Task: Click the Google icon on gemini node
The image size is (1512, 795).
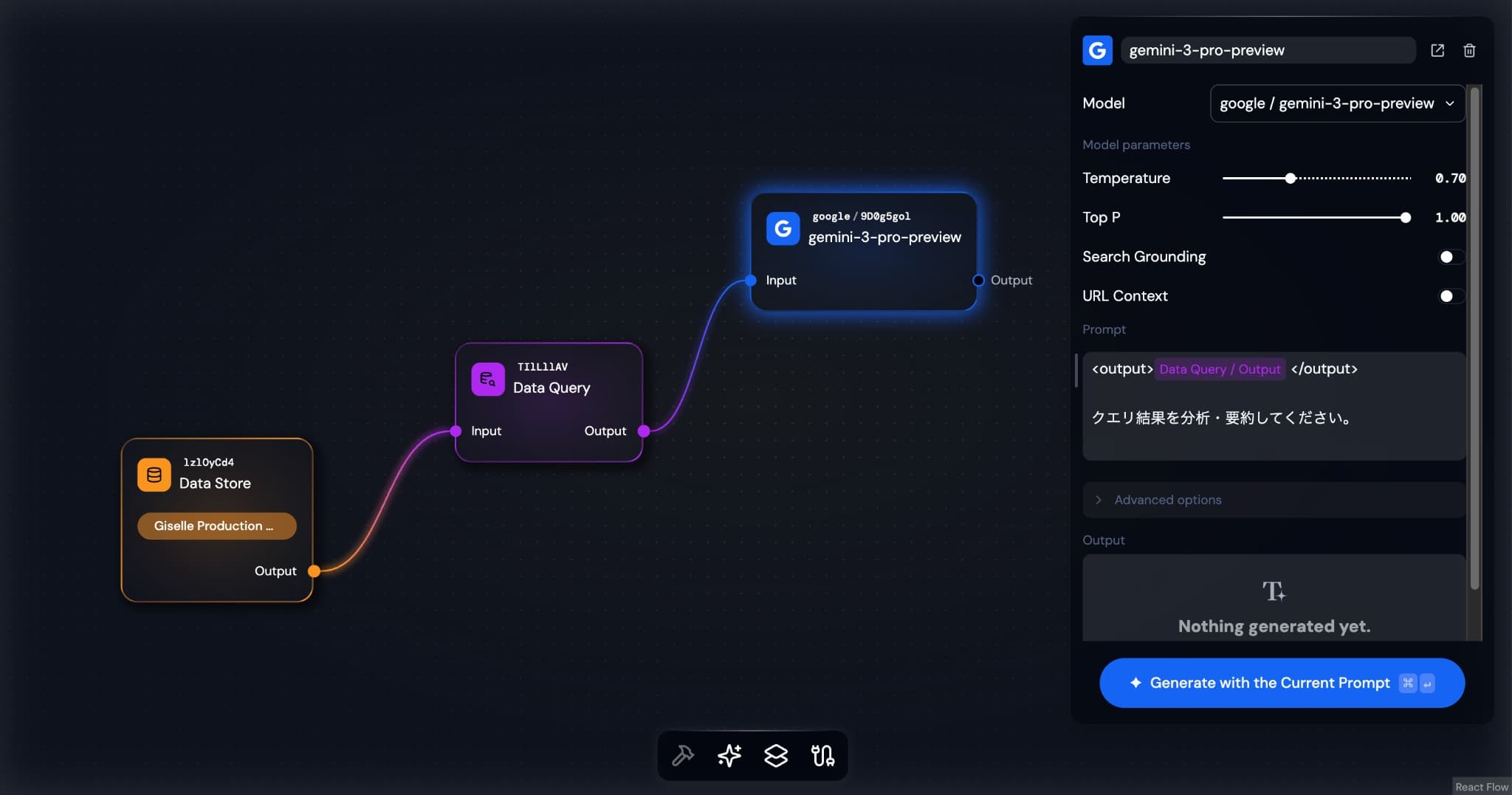Action: tap(783, 229)
